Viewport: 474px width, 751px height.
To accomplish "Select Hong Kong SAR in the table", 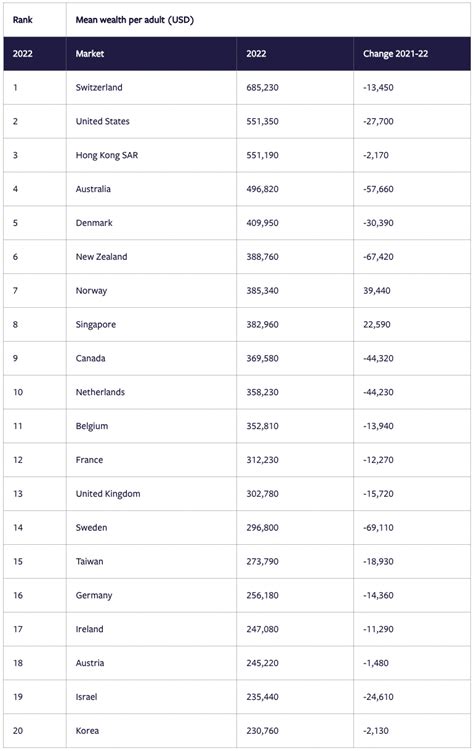I will pyautogui.click(x=107, y=155).
